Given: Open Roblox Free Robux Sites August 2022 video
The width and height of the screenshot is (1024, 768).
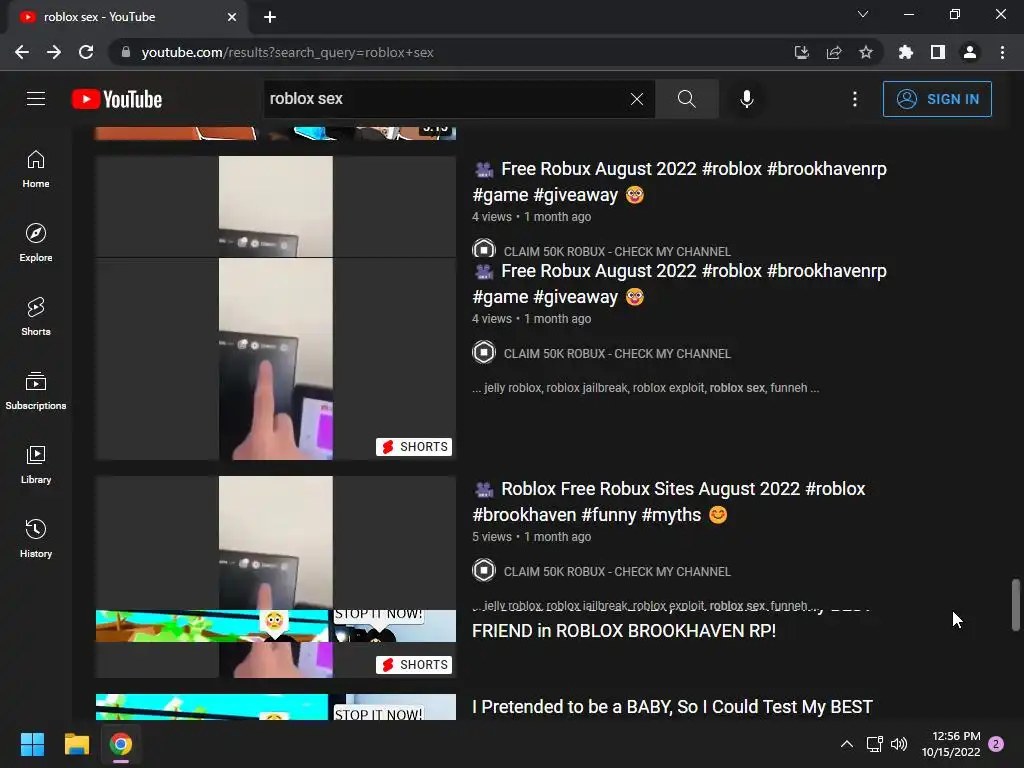Looking at the screenshot, I should pyautogui.click(x=669, y=502).
